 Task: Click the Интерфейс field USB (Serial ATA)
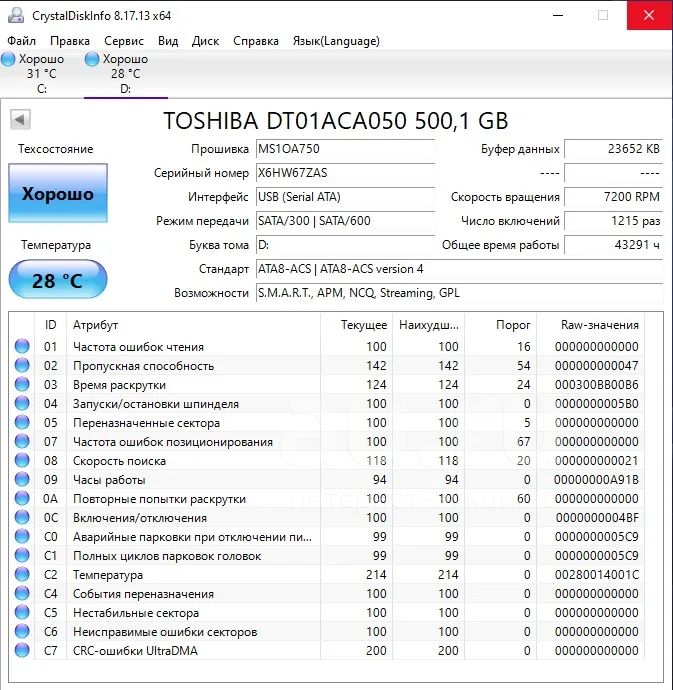pyautogui.click(x=346, y=197)
